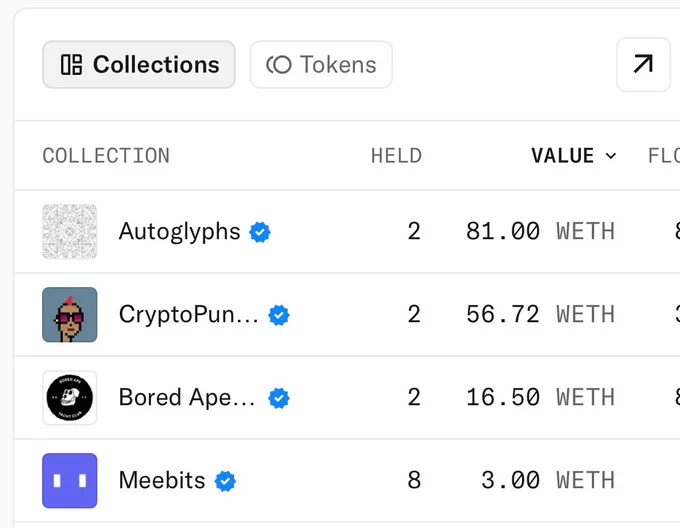Click the Bored Ape verified badge
Viewport: 680px width, 528px height.
[x=279, y=398]
